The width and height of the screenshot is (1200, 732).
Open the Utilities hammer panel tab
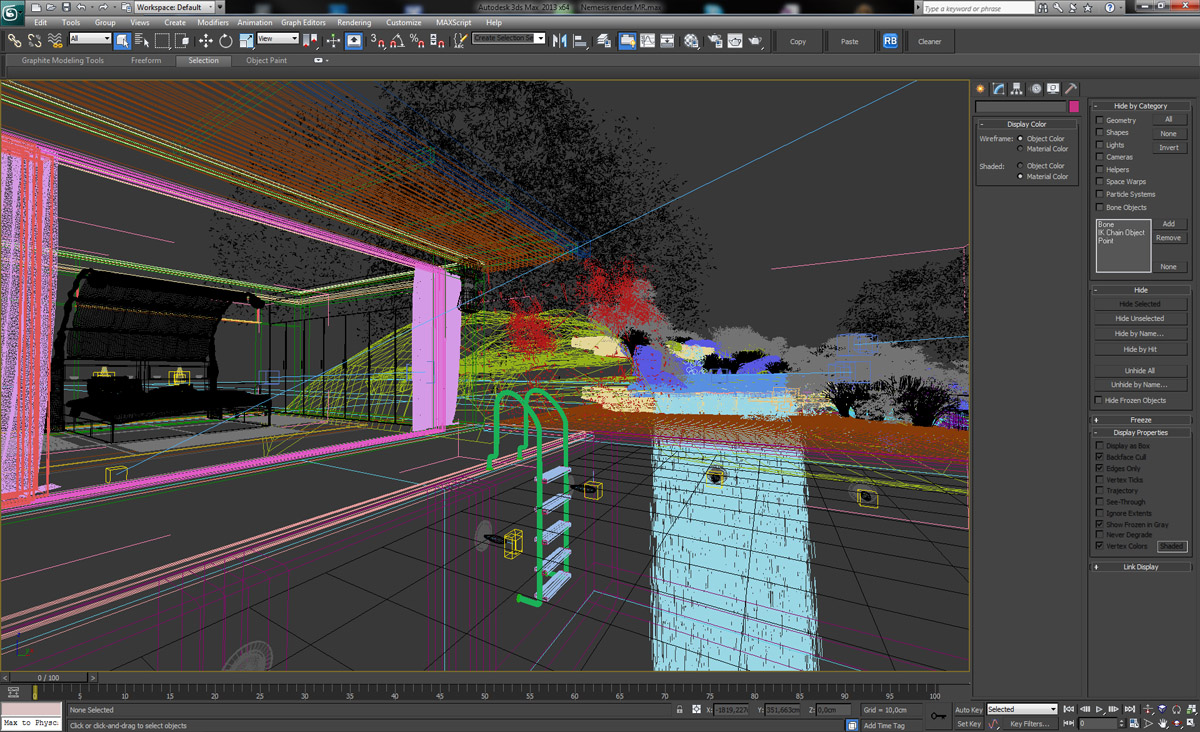(1070, 89)
